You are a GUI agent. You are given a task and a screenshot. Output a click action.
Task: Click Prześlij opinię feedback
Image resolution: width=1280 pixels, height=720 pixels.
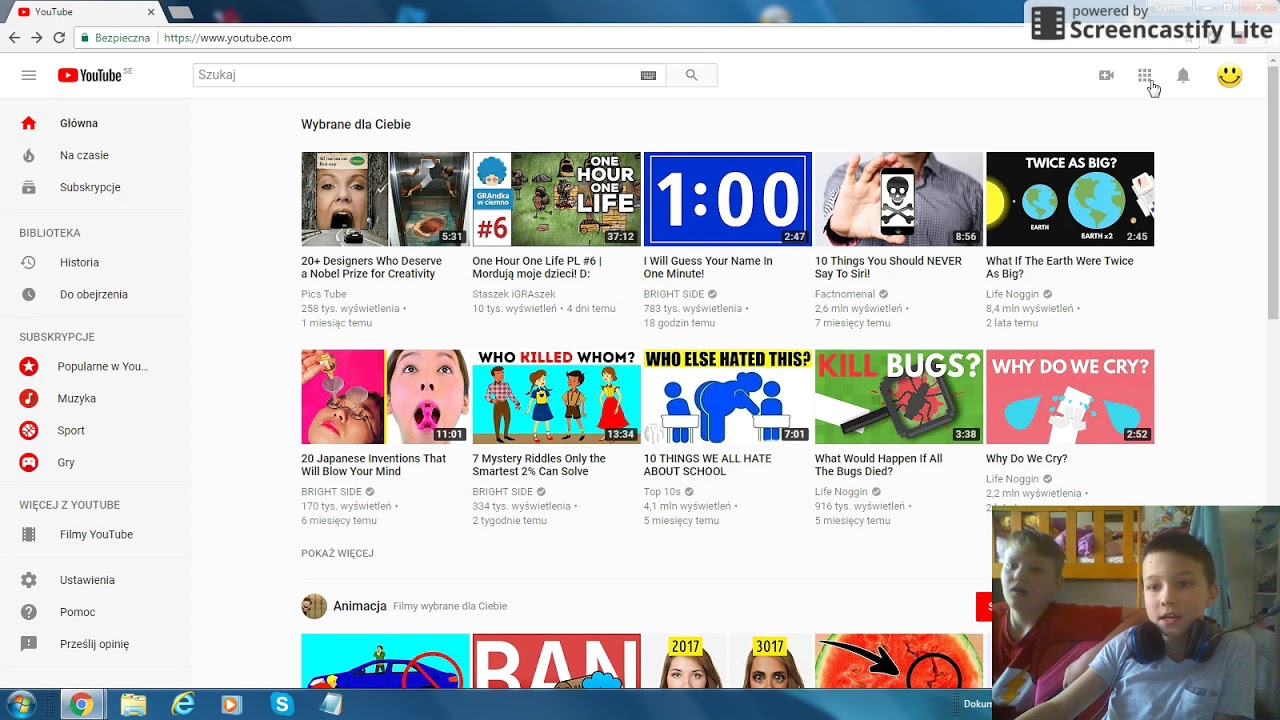pos(95,644)
